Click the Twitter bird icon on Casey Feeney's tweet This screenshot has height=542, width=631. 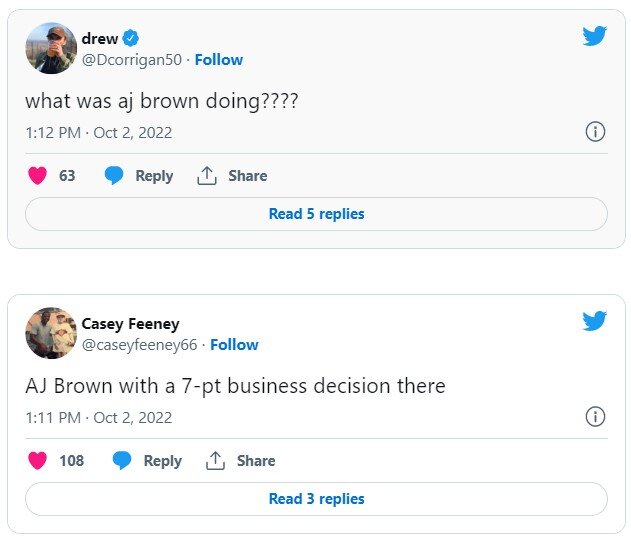coord(595,321)
